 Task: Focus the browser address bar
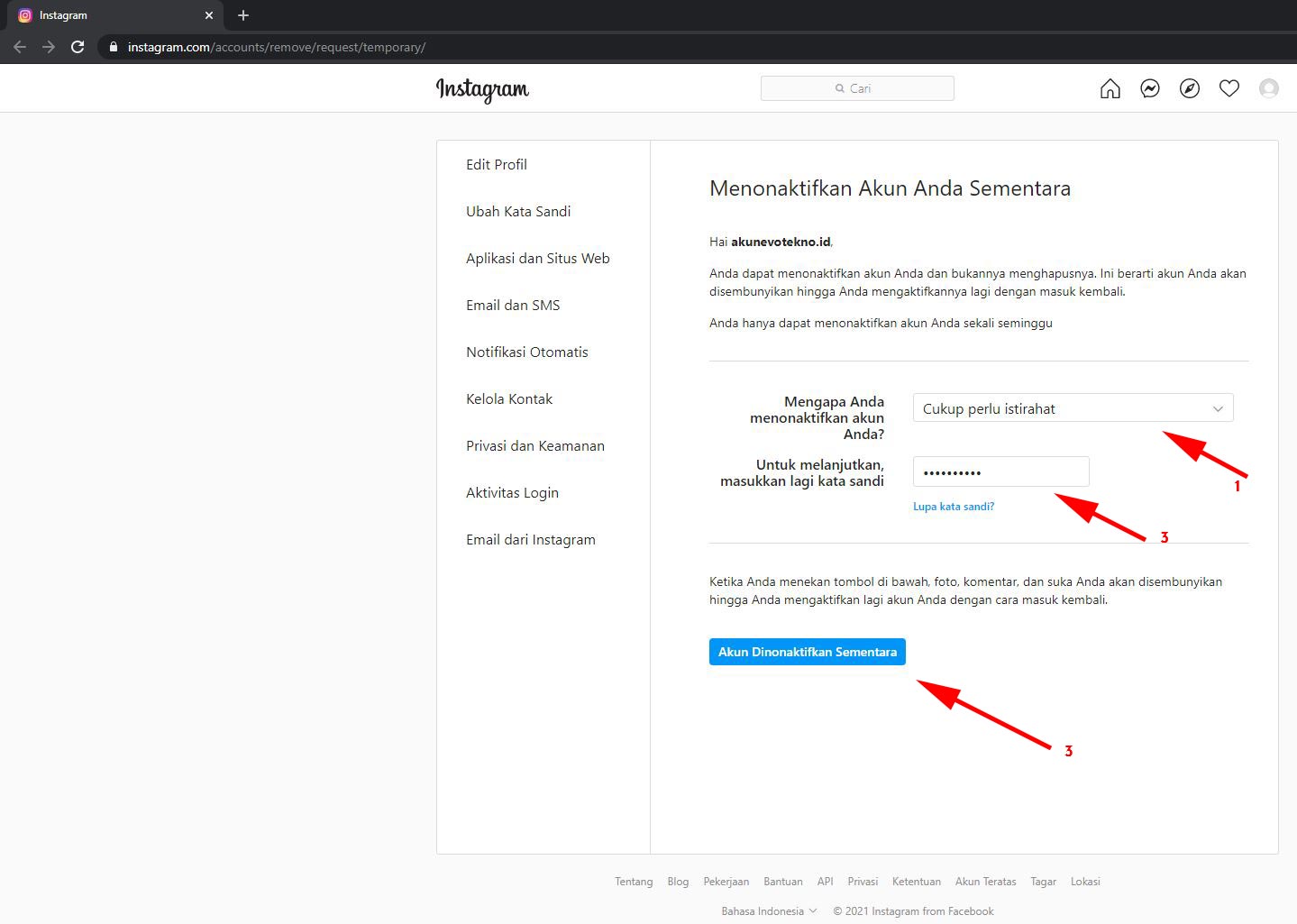click(694, 47)
